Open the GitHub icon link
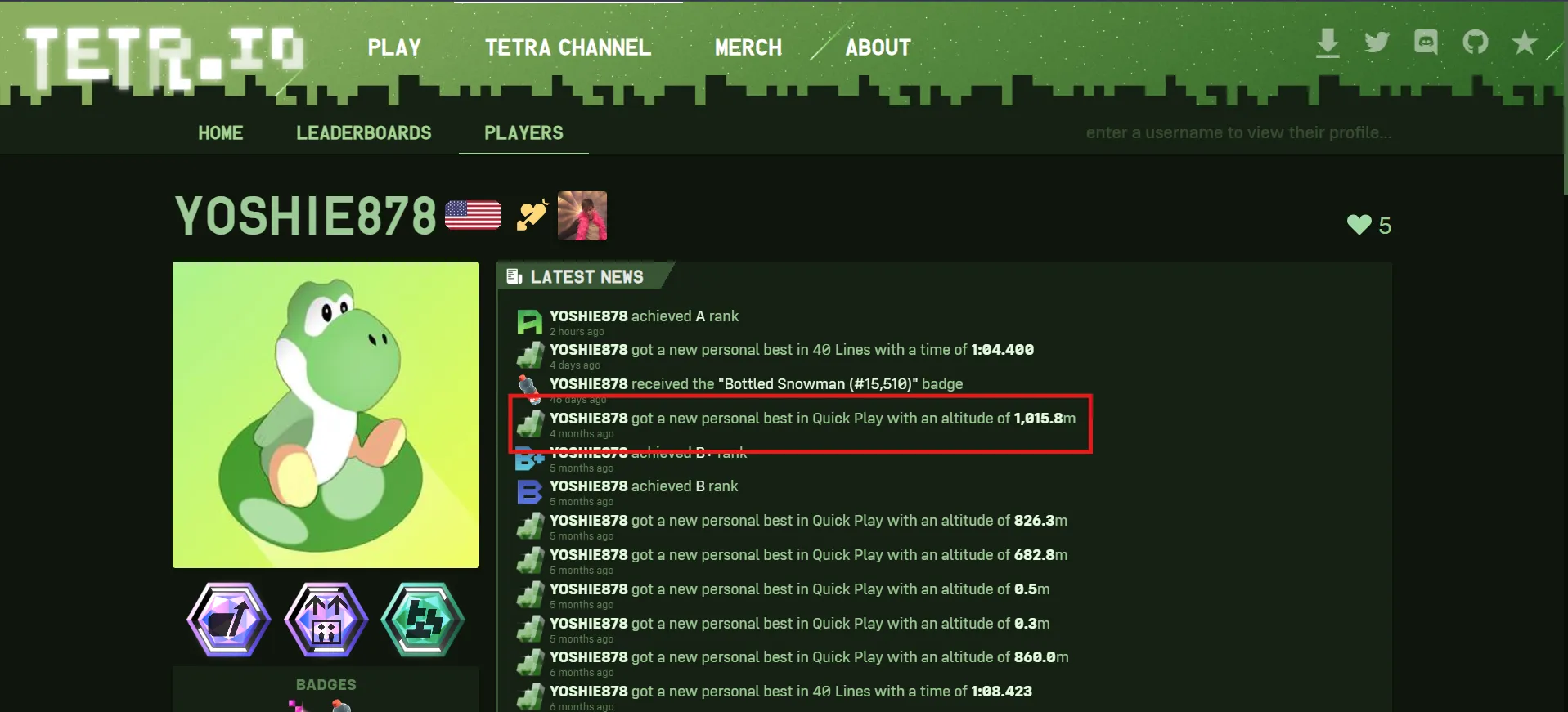This screenshot has width=1568, height=712. [1476, 42]
